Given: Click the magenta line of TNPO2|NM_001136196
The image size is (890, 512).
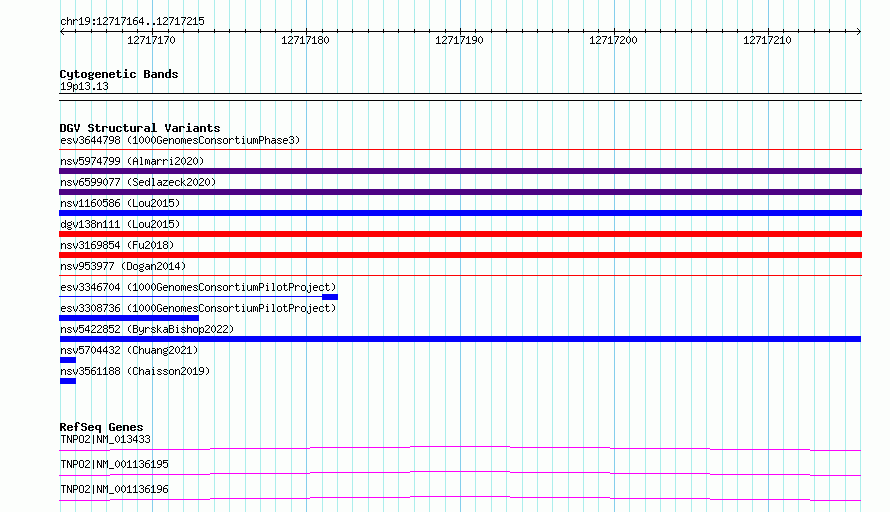Looking at the screenshot, I should (x=460, y=498).
